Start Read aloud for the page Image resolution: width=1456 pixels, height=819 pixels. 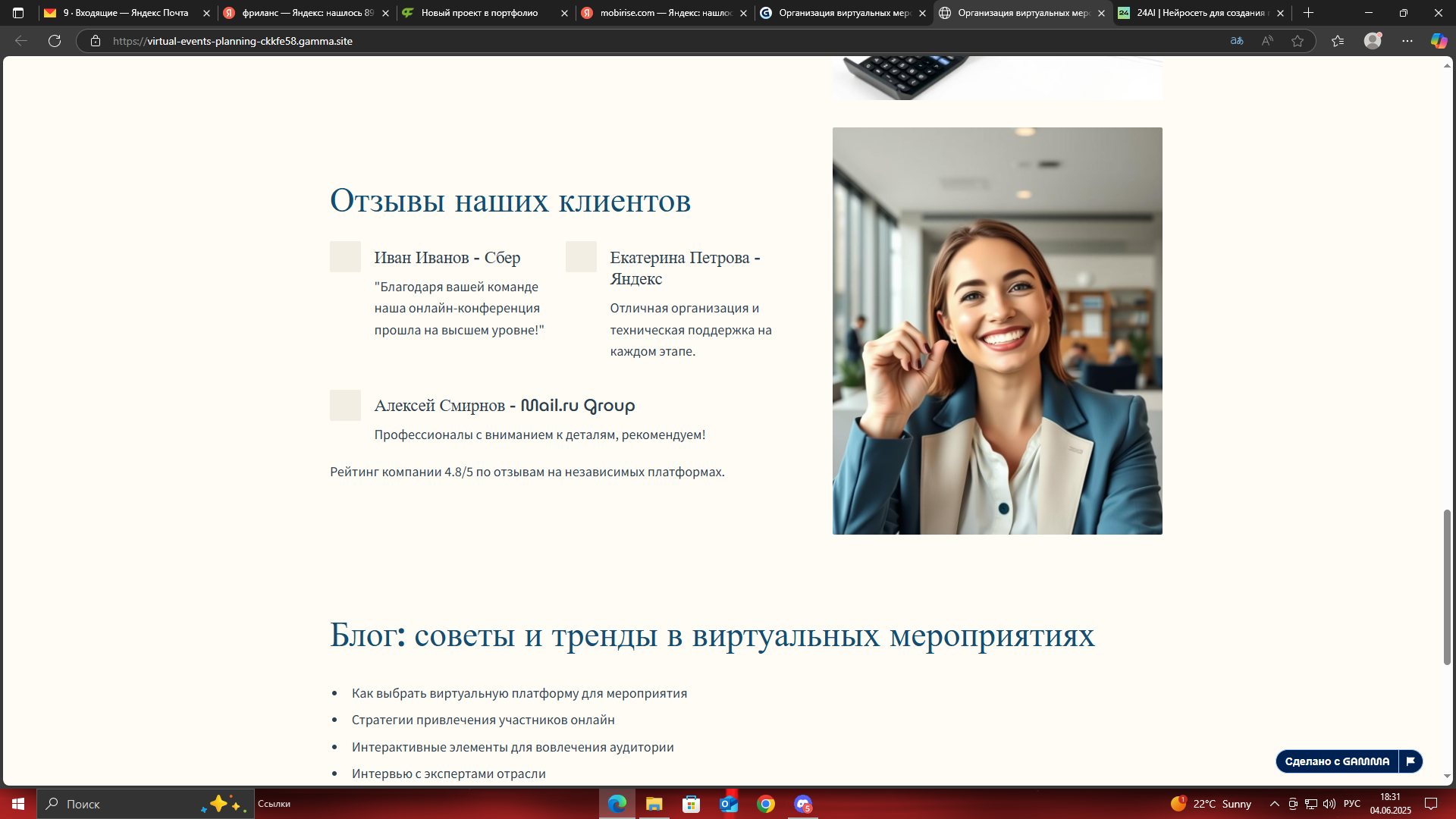click(x=1266, y=41)
